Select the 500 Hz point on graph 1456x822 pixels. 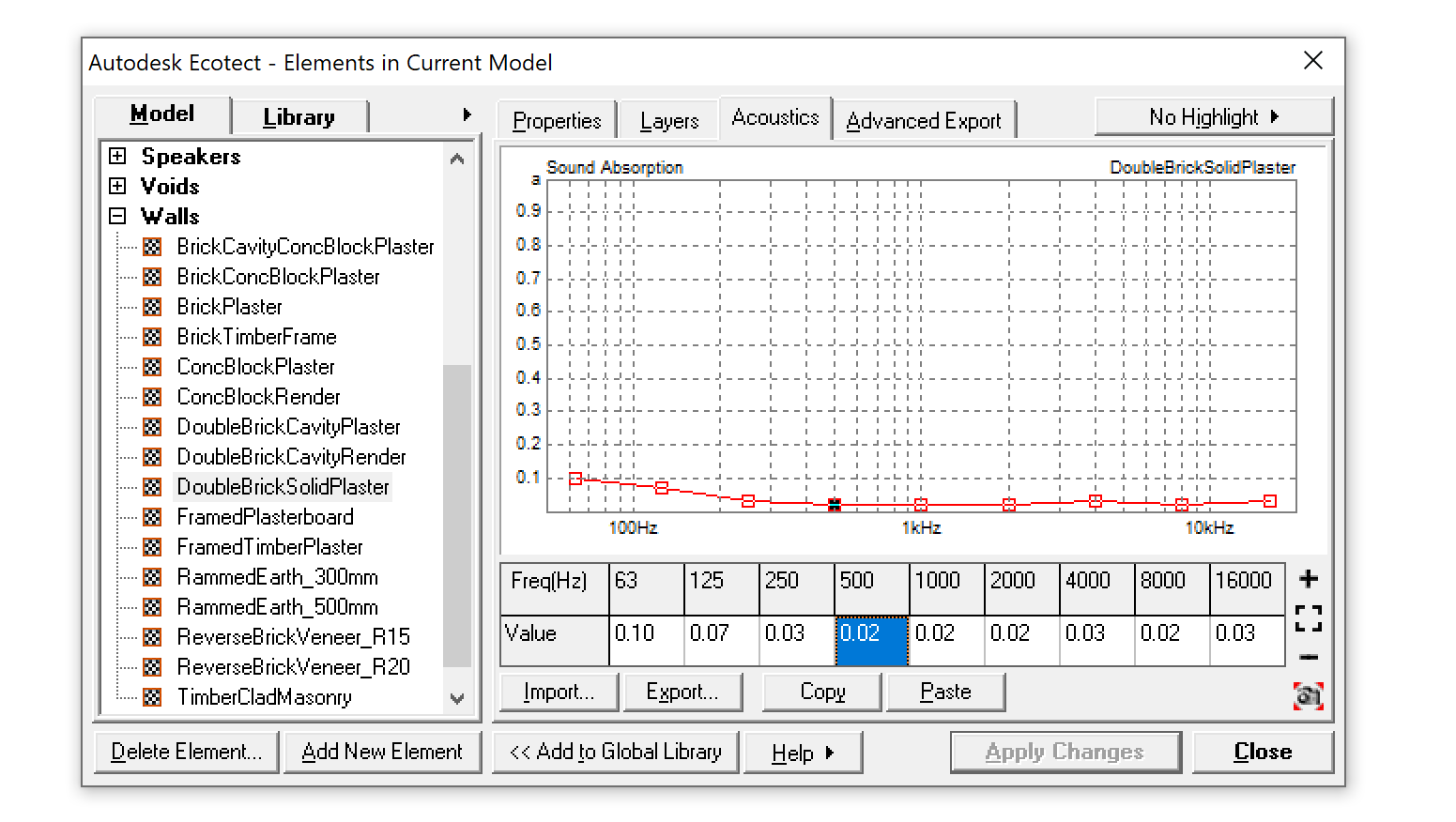pyautogui.click(x=835, y=505)
